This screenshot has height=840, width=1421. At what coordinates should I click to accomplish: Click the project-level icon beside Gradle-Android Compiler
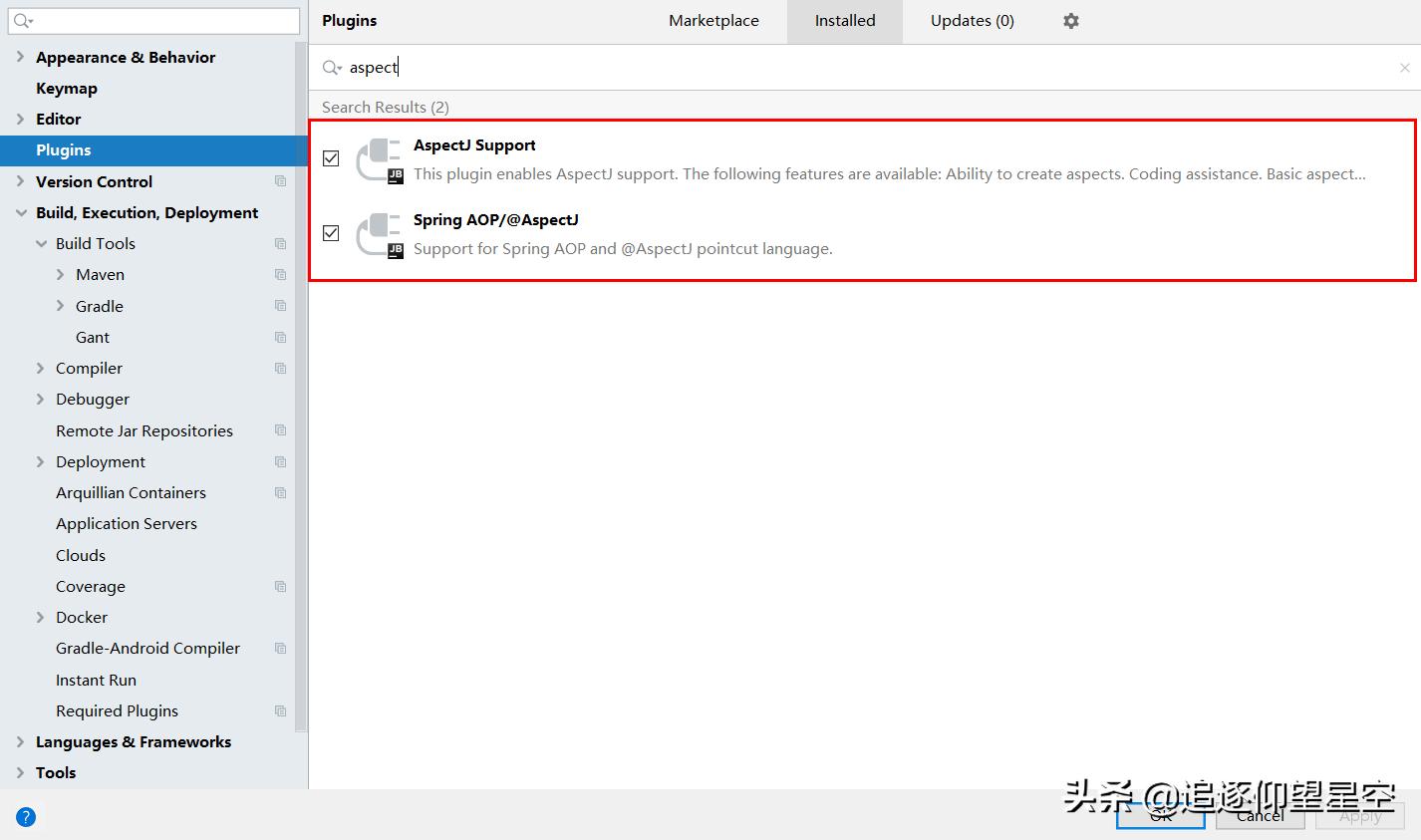pos(280,649)
